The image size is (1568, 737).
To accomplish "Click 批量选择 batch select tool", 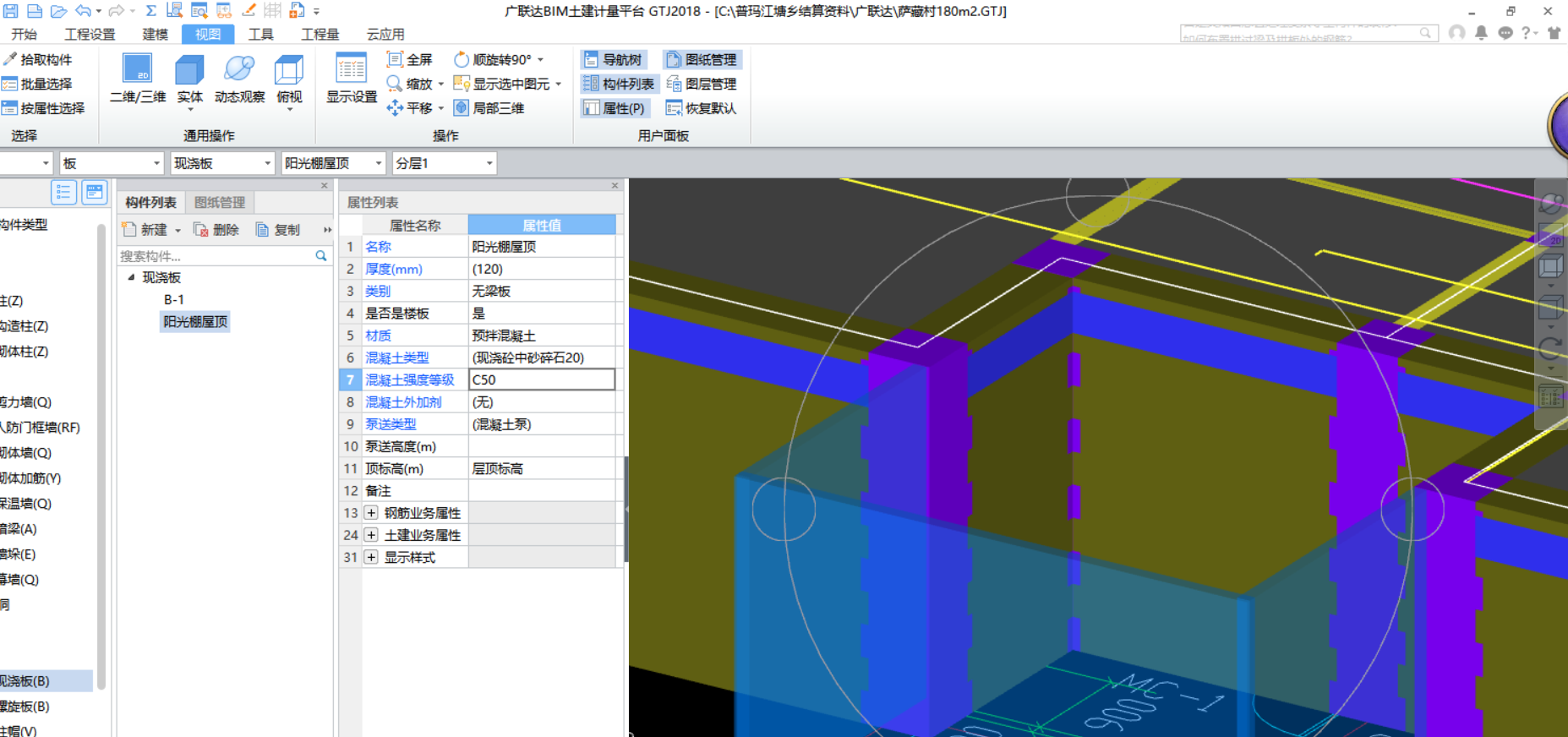I will [38, 84].
